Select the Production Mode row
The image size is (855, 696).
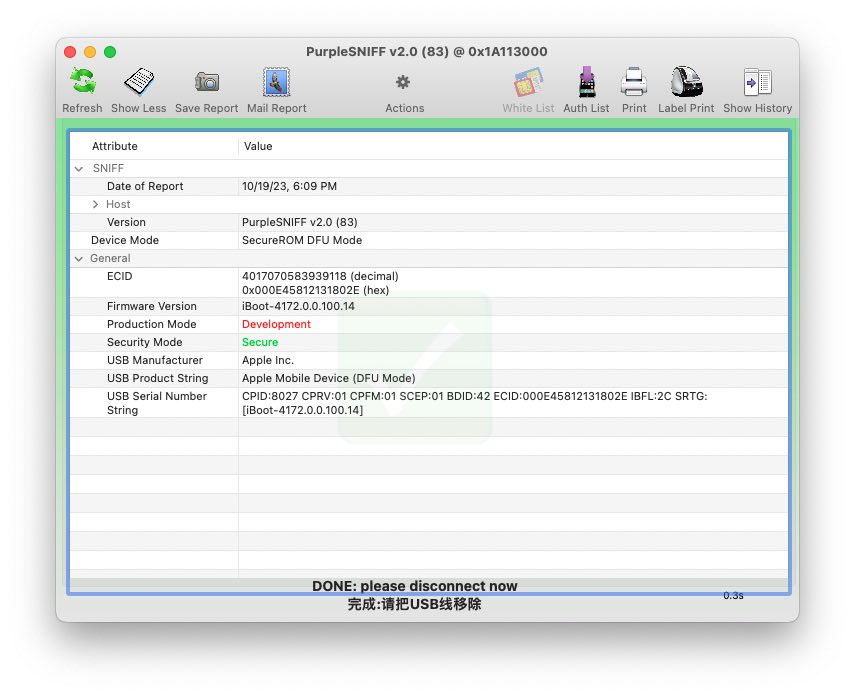coord(429,324)
